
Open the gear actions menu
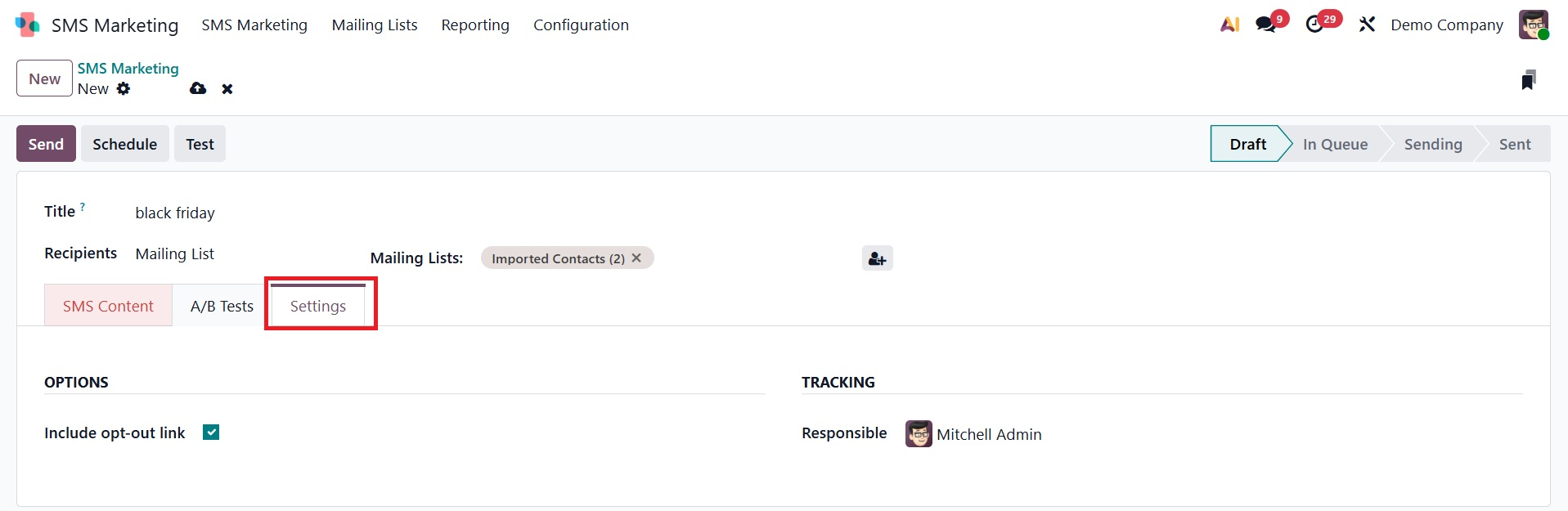[x=124, y=88]
